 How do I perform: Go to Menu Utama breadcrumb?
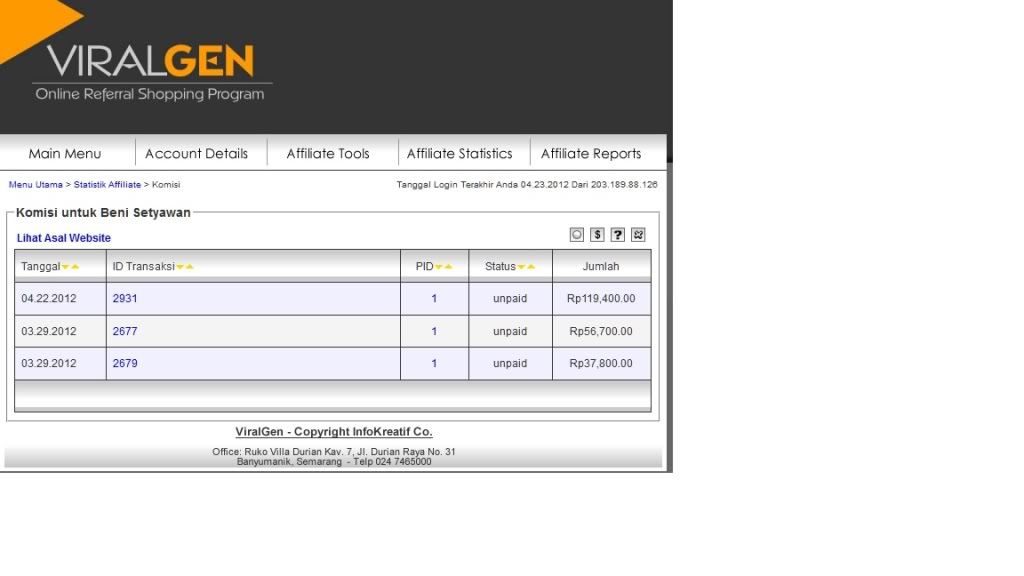pos(35,185)
